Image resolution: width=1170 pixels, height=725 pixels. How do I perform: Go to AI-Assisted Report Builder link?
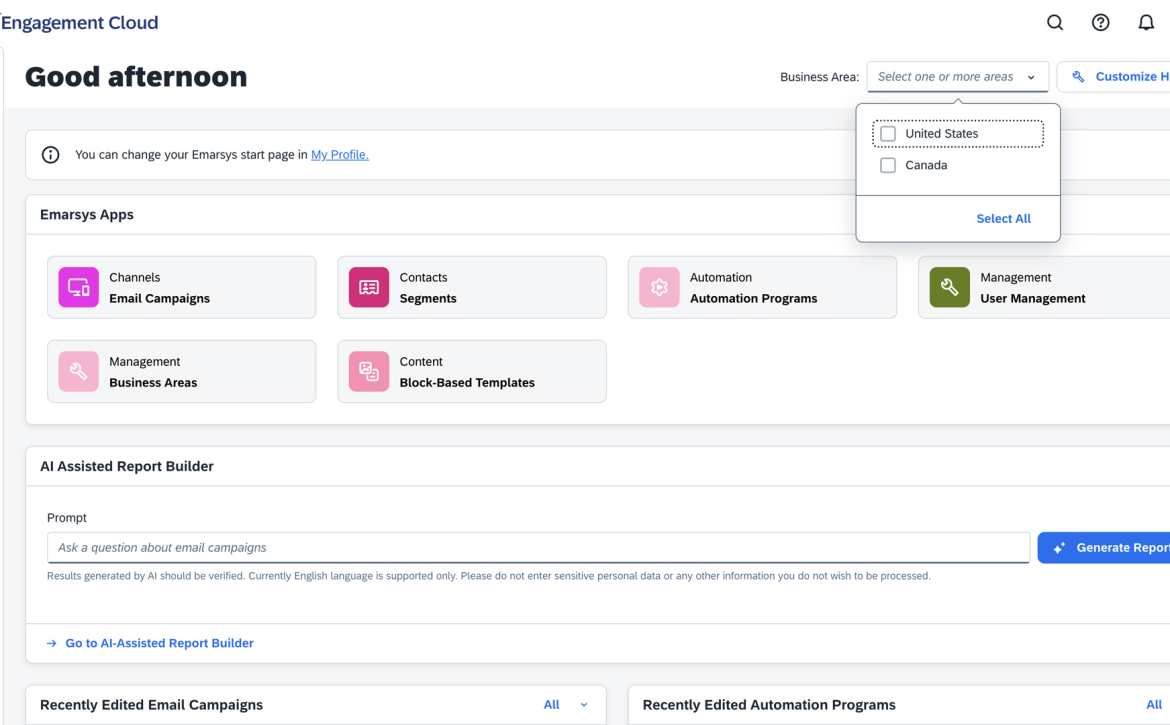158,643
